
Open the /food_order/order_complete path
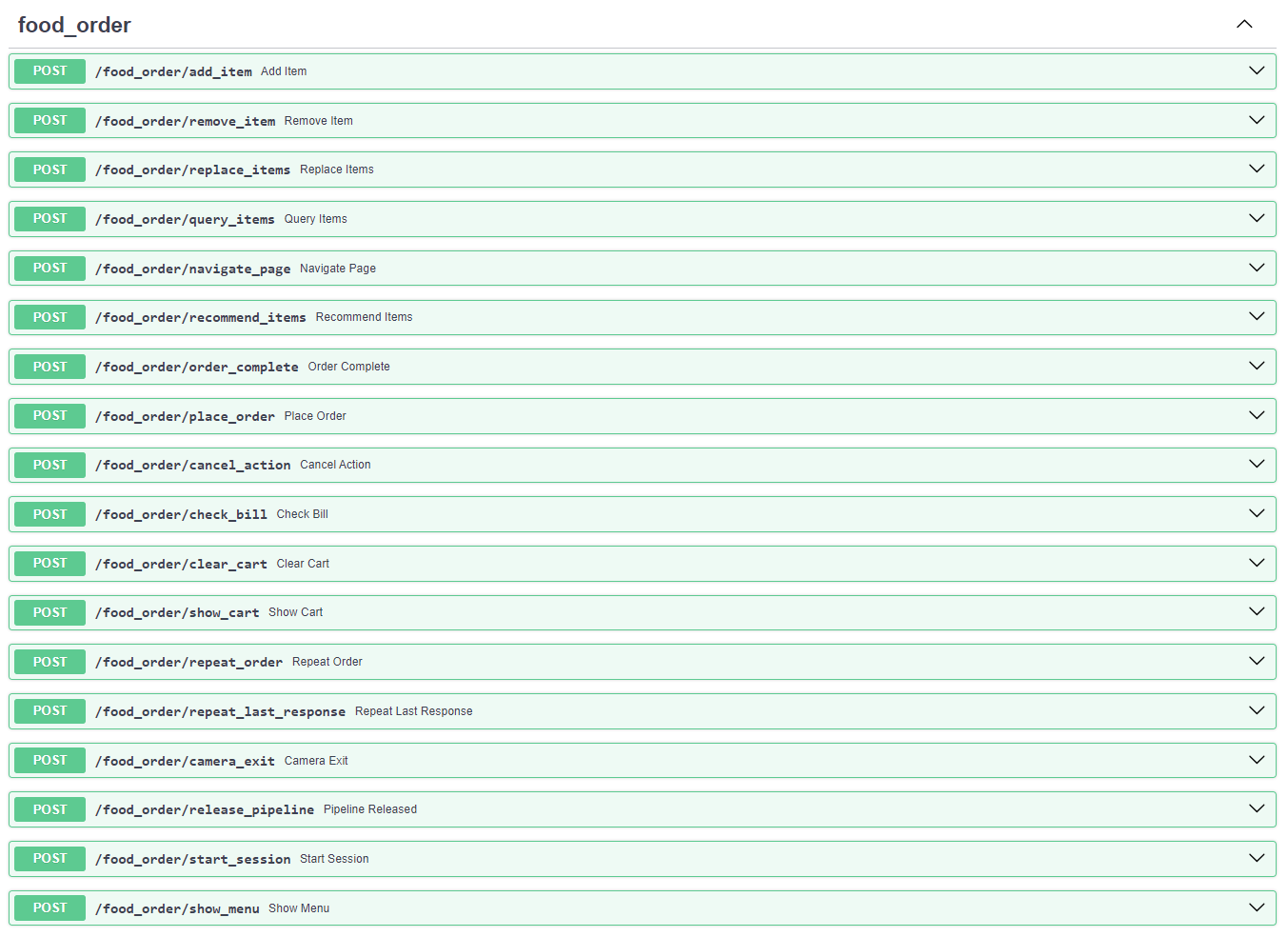(197, 367)
